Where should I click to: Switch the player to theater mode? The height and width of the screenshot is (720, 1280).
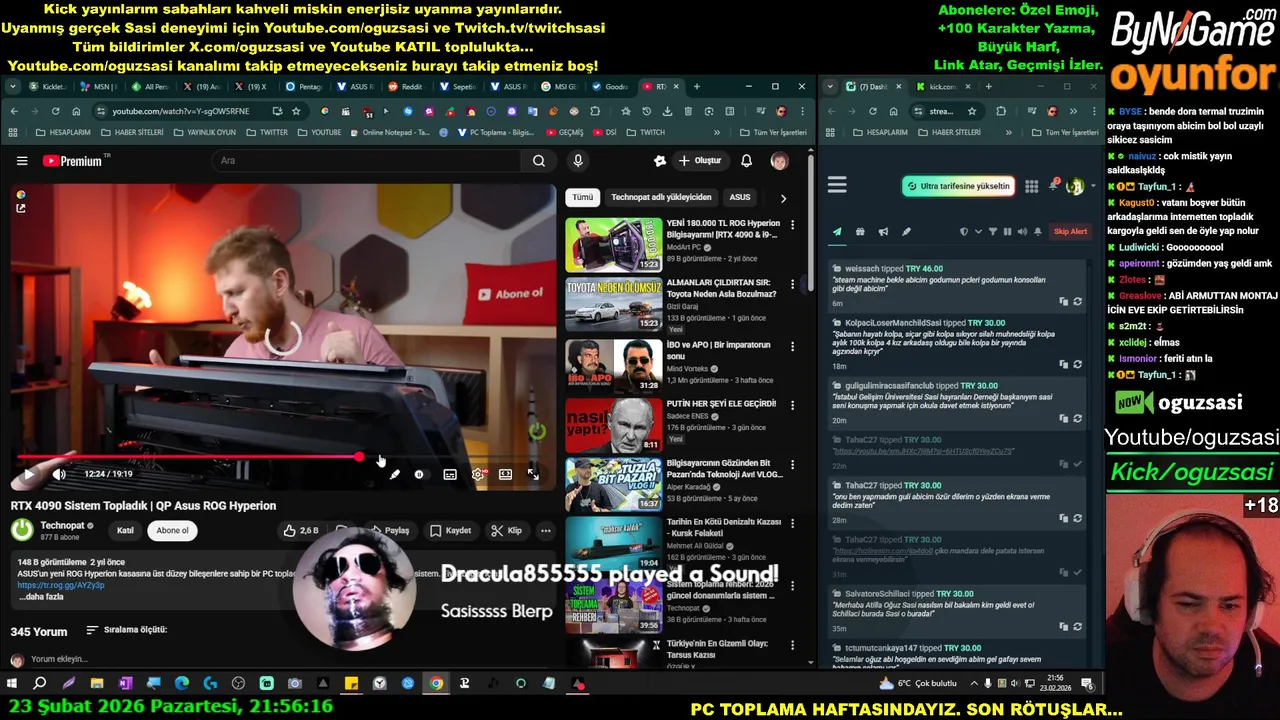506,474
